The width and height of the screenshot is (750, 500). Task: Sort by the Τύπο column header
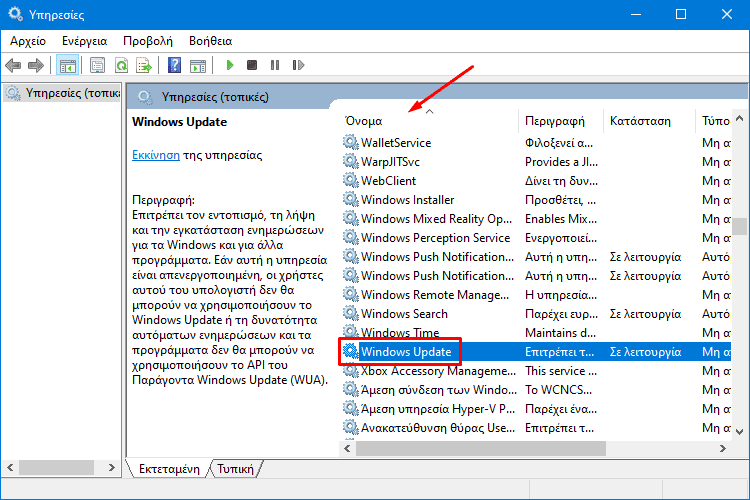tap(714, 121)
